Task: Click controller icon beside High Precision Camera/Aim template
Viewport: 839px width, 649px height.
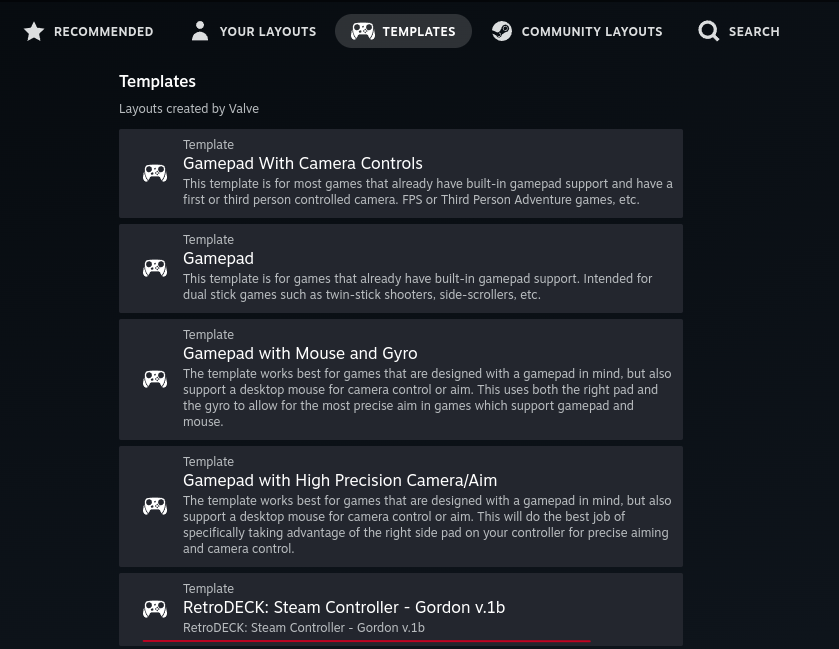Action: point(155,506)
